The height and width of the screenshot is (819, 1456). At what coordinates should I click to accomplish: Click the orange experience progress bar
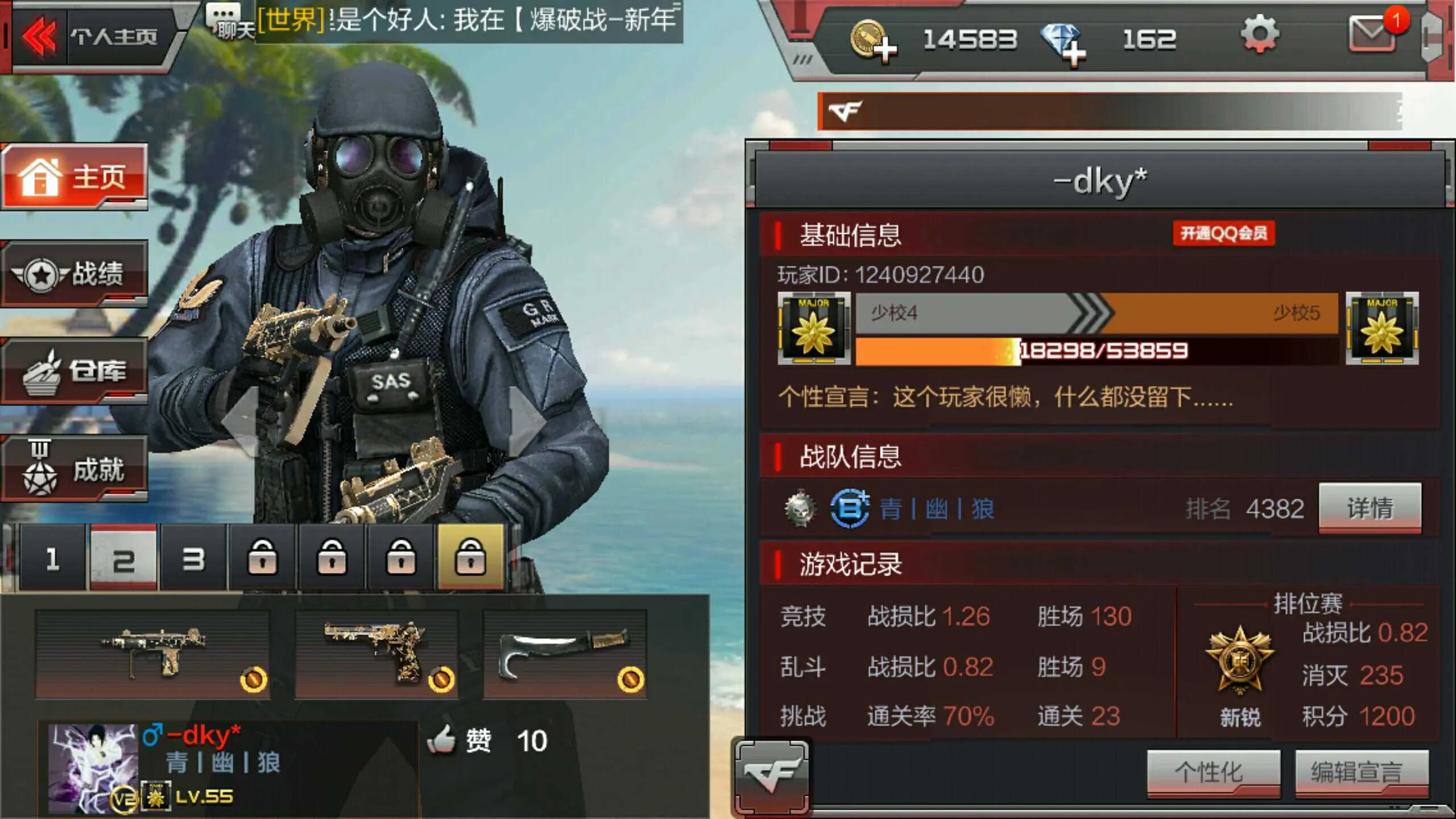point(1097,351)
